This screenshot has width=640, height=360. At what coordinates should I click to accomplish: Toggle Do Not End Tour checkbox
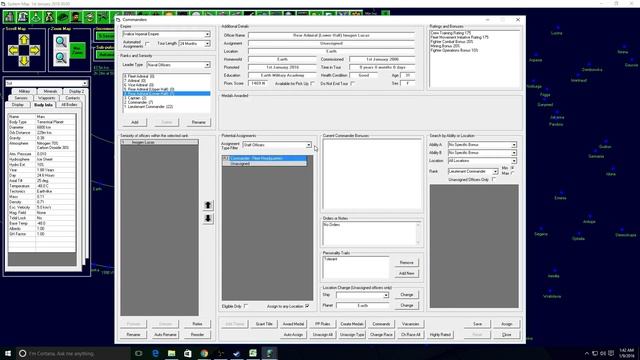tap(353, 83)
